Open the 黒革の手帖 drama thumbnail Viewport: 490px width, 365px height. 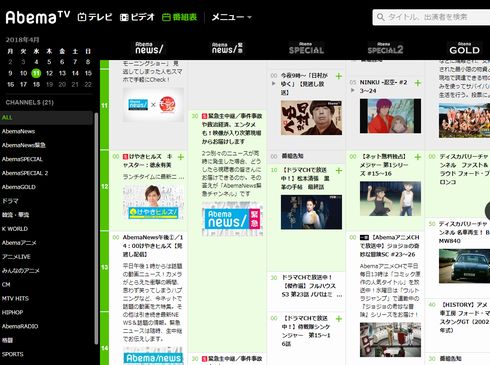(x=311, y=212)
